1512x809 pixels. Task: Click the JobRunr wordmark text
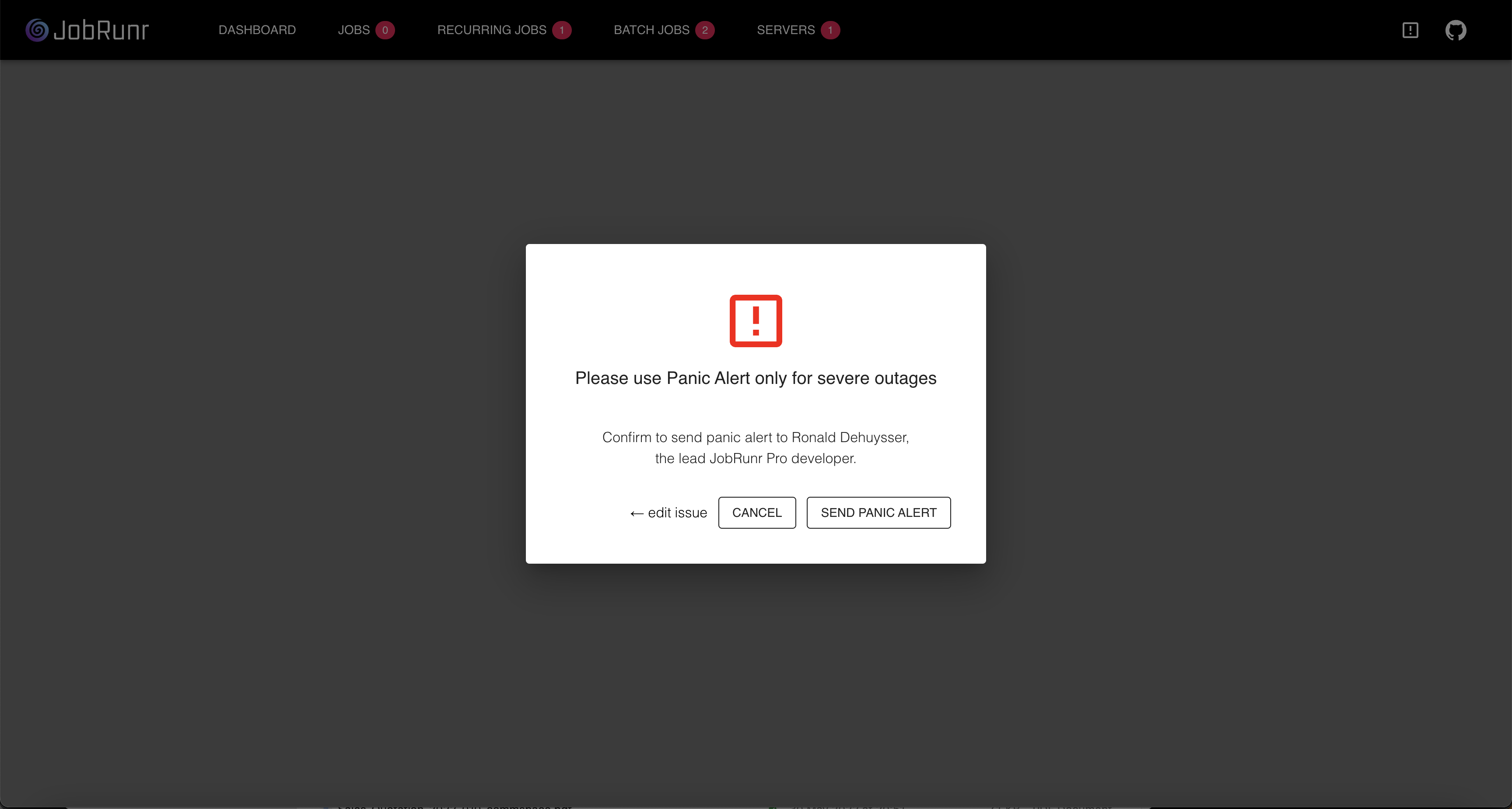(x=101, y=30)
